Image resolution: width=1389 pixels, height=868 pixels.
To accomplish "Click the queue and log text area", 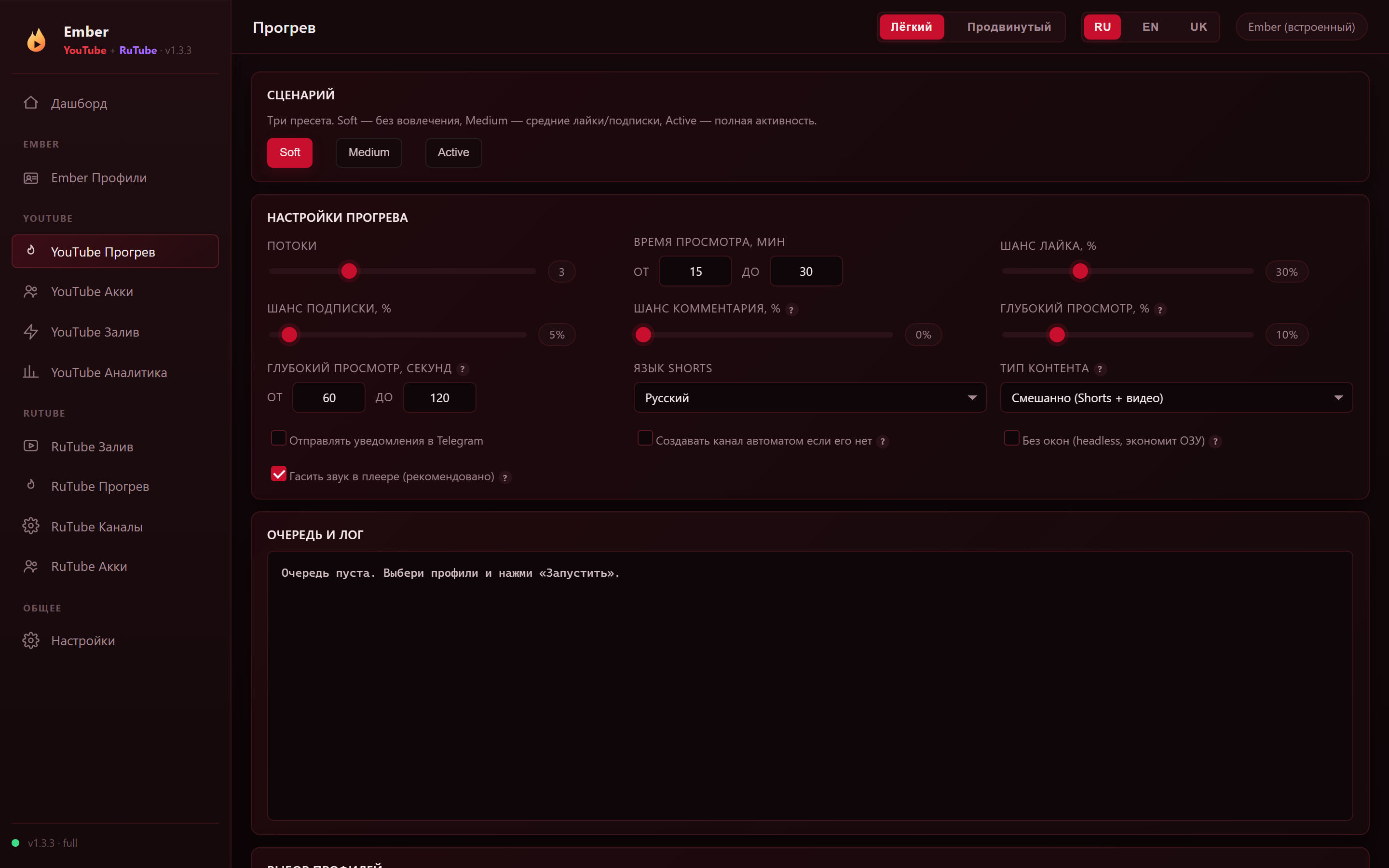I will point(809,685).
